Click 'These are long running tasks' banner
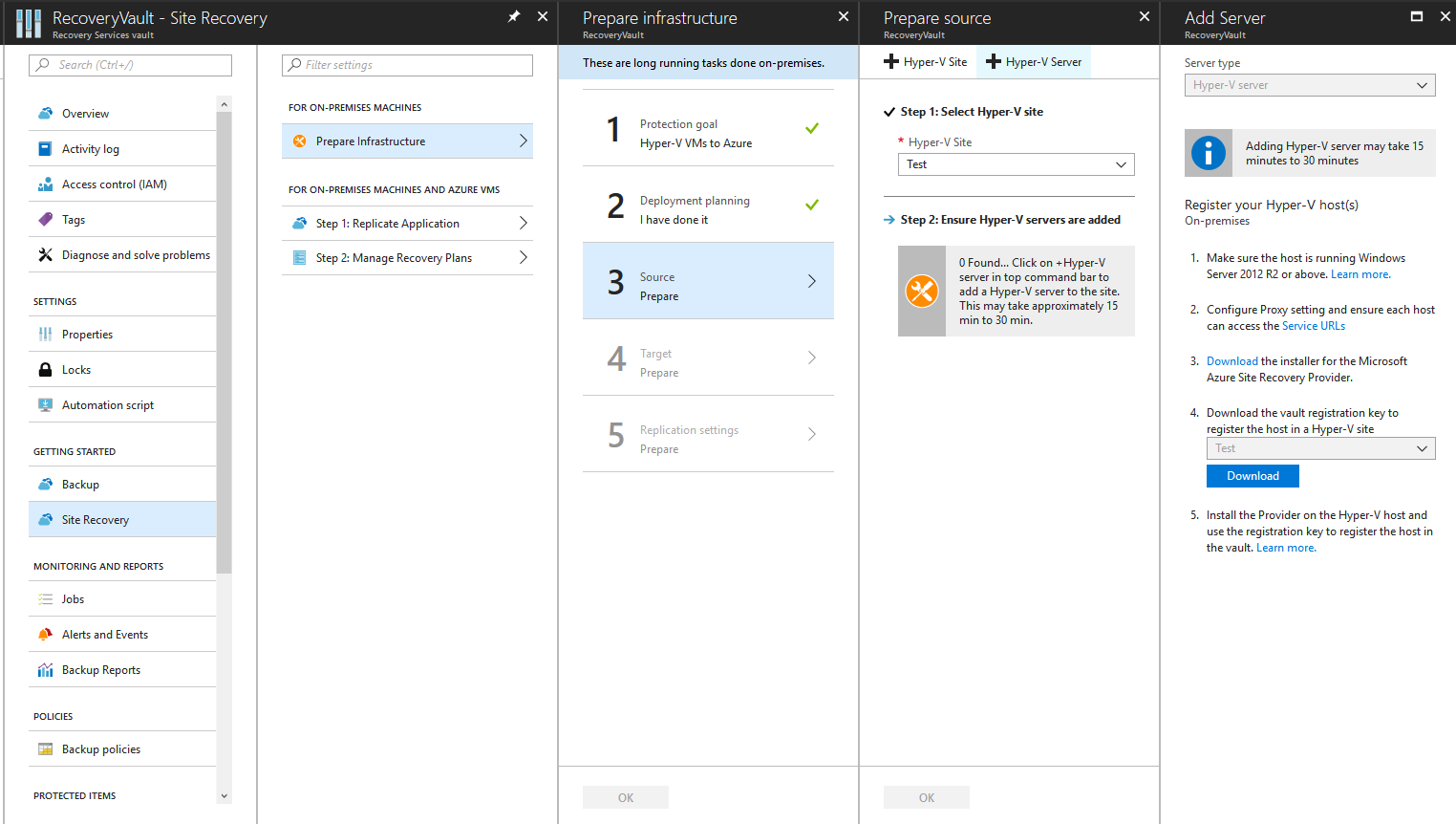Viewport: 1456px width, 824px height. pyautogui.click(x=708, y=63)
